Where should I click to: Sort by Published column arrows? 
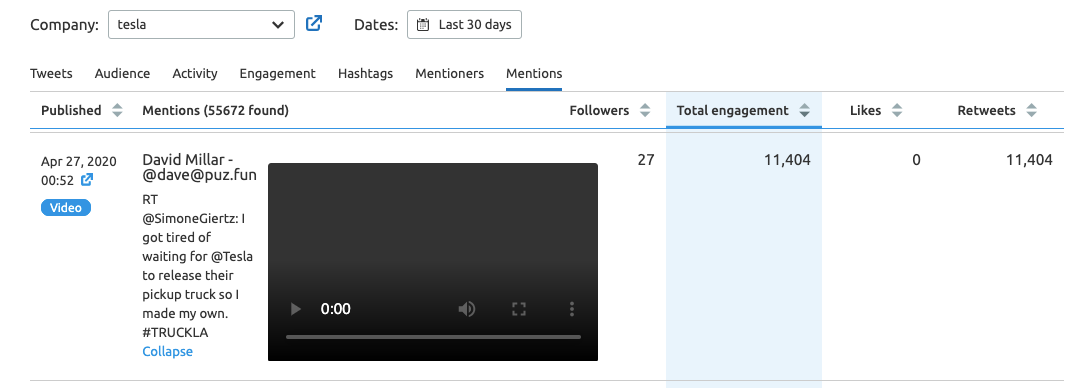coord(117,111)
